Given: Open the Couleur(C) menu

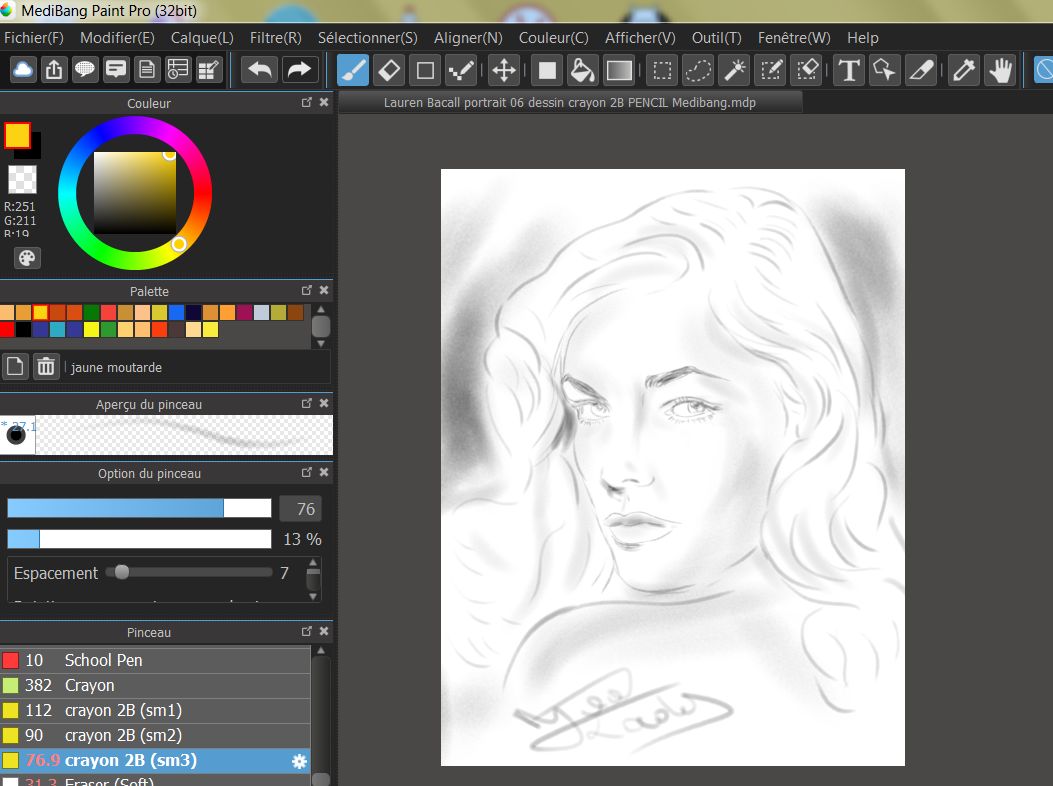Looking at the screenshot, I should point(553,38).
